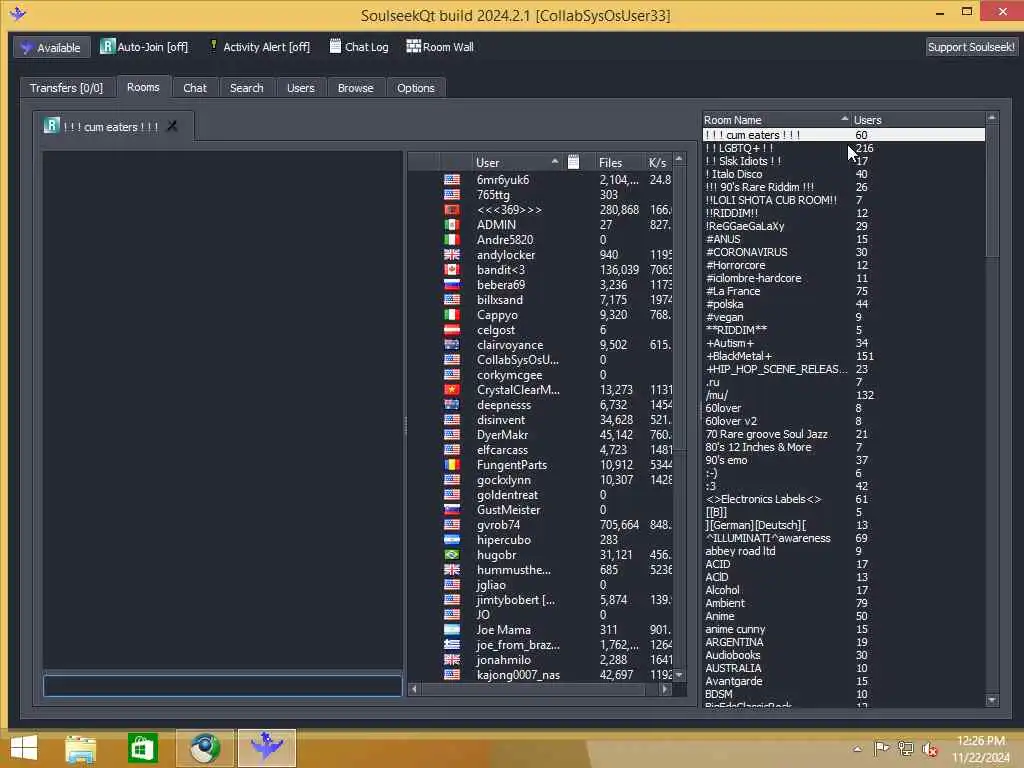The width and height of the screenshot is (1024, 768).
Task: Open File Explorer from taskbar
Action: pyautogui.click(x=80, y=748)
